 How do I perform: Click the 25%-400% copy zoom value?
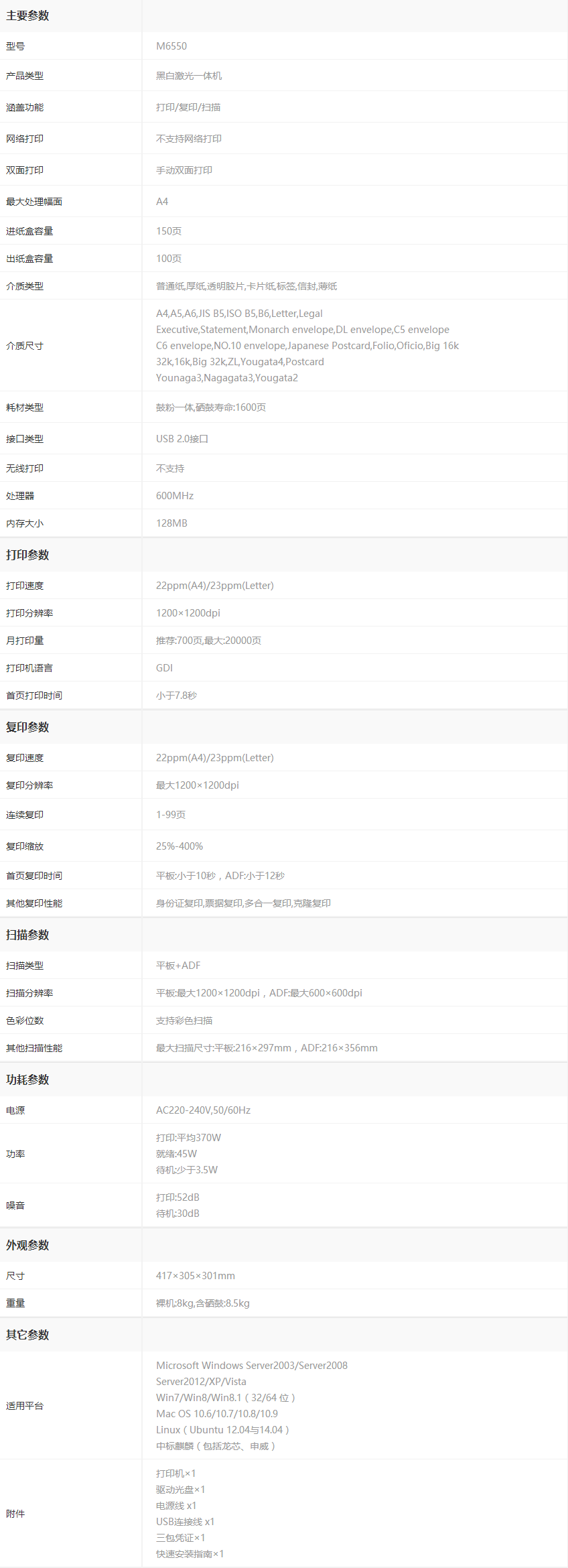point(180,846)
